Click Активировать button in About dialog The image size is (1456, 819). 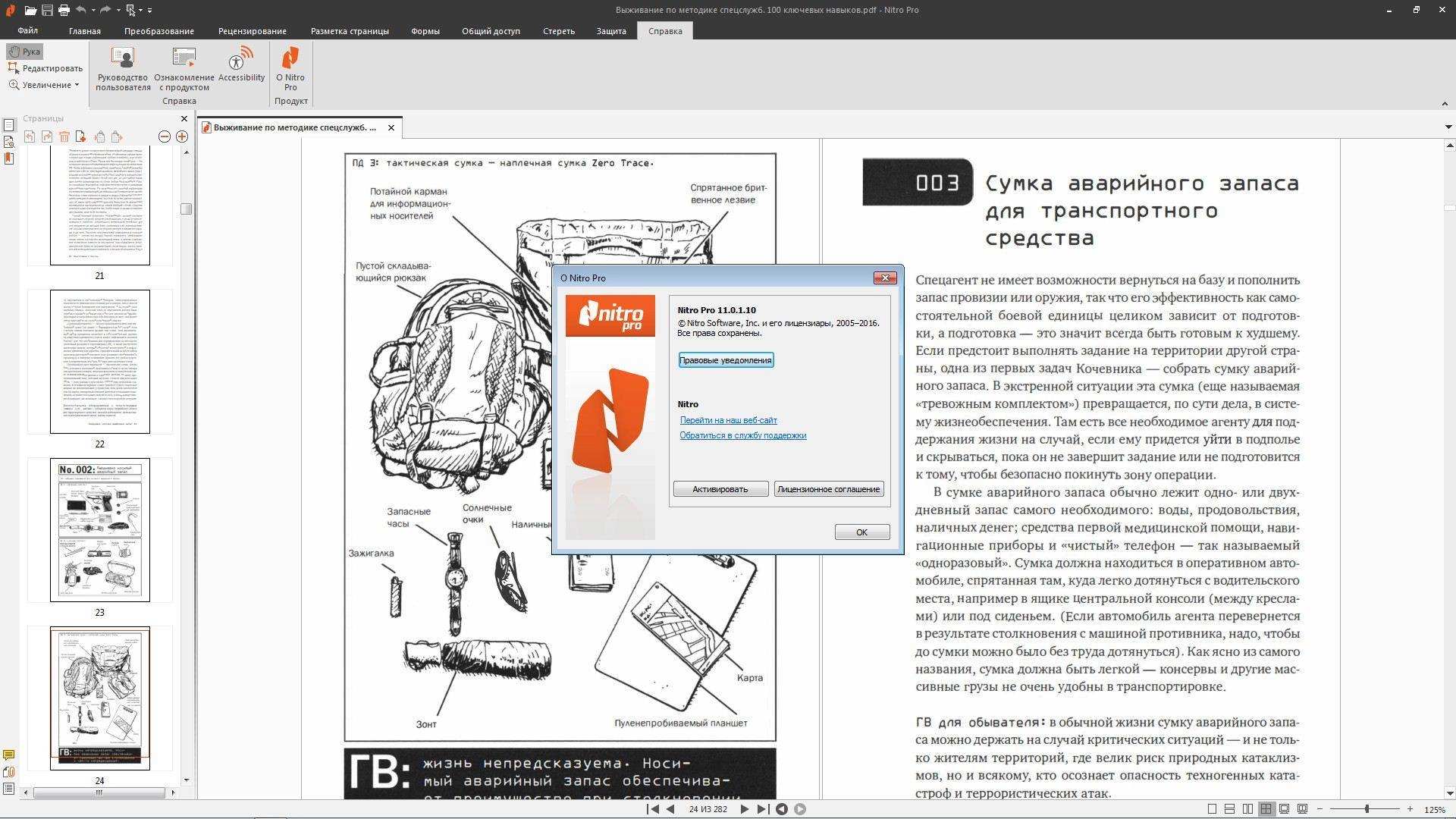pyautogui.click(x=720, y=489)
